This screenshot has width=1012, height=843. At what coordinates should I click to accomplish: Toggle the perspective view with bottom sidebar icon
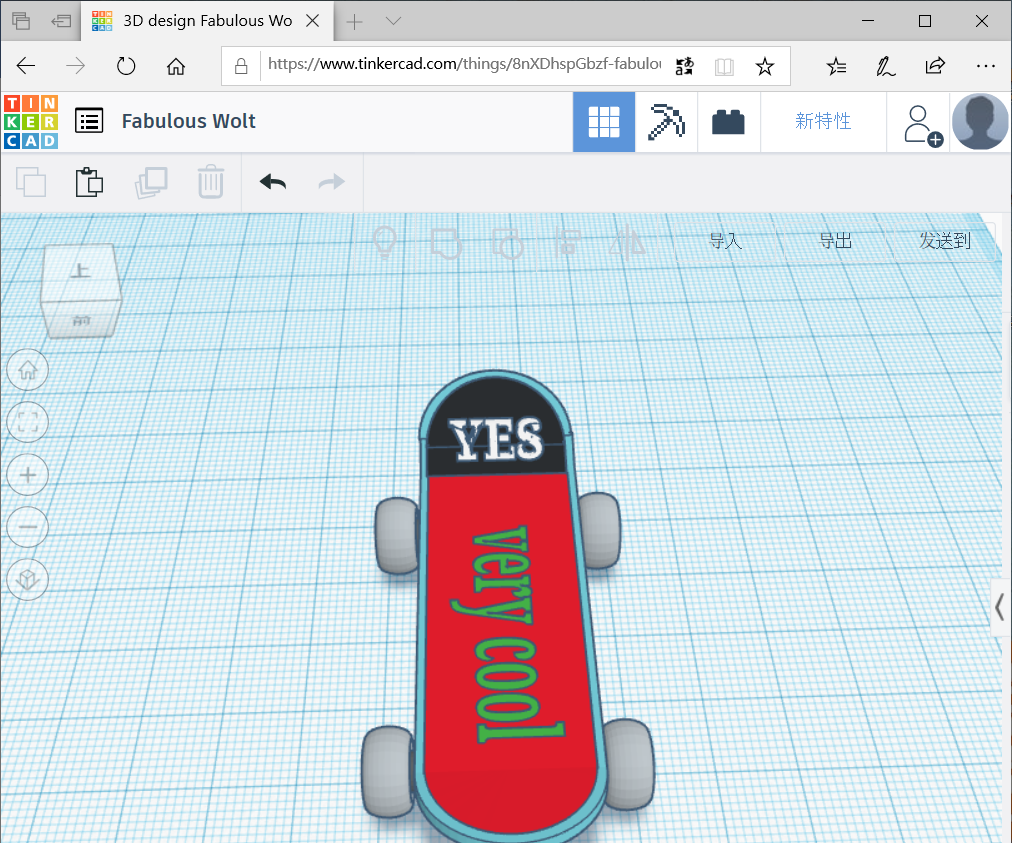tap(27, 579)
